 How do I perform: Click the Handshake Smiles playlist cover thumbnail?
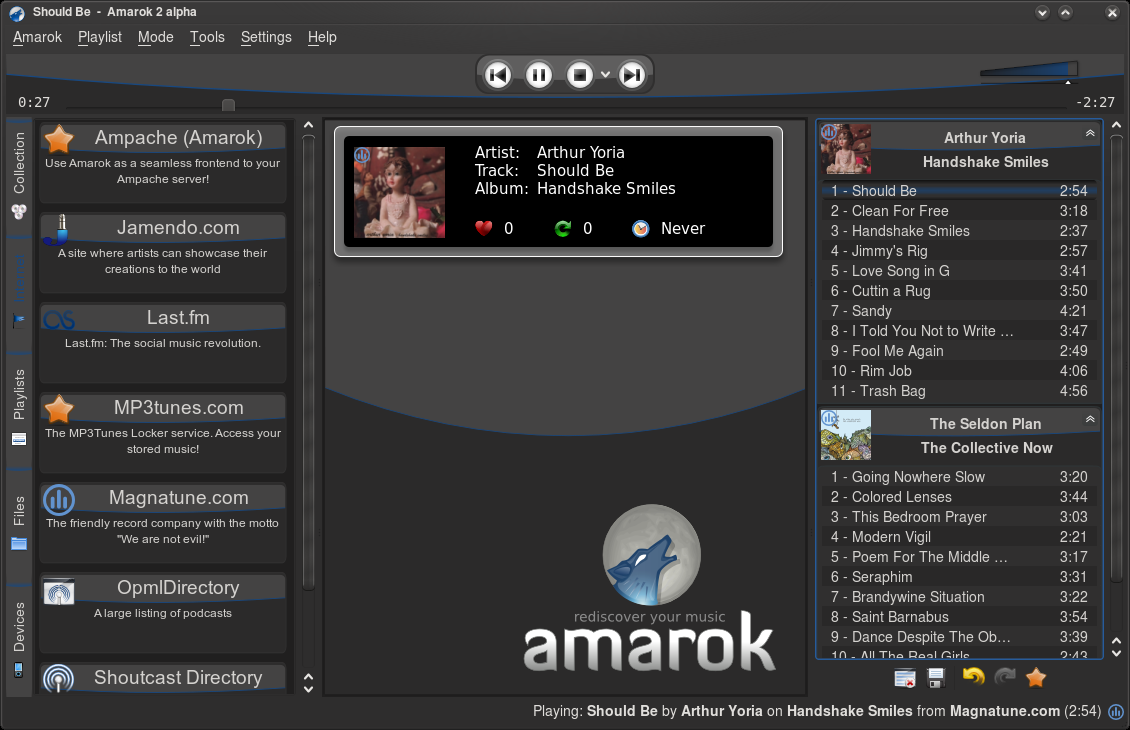846,149
